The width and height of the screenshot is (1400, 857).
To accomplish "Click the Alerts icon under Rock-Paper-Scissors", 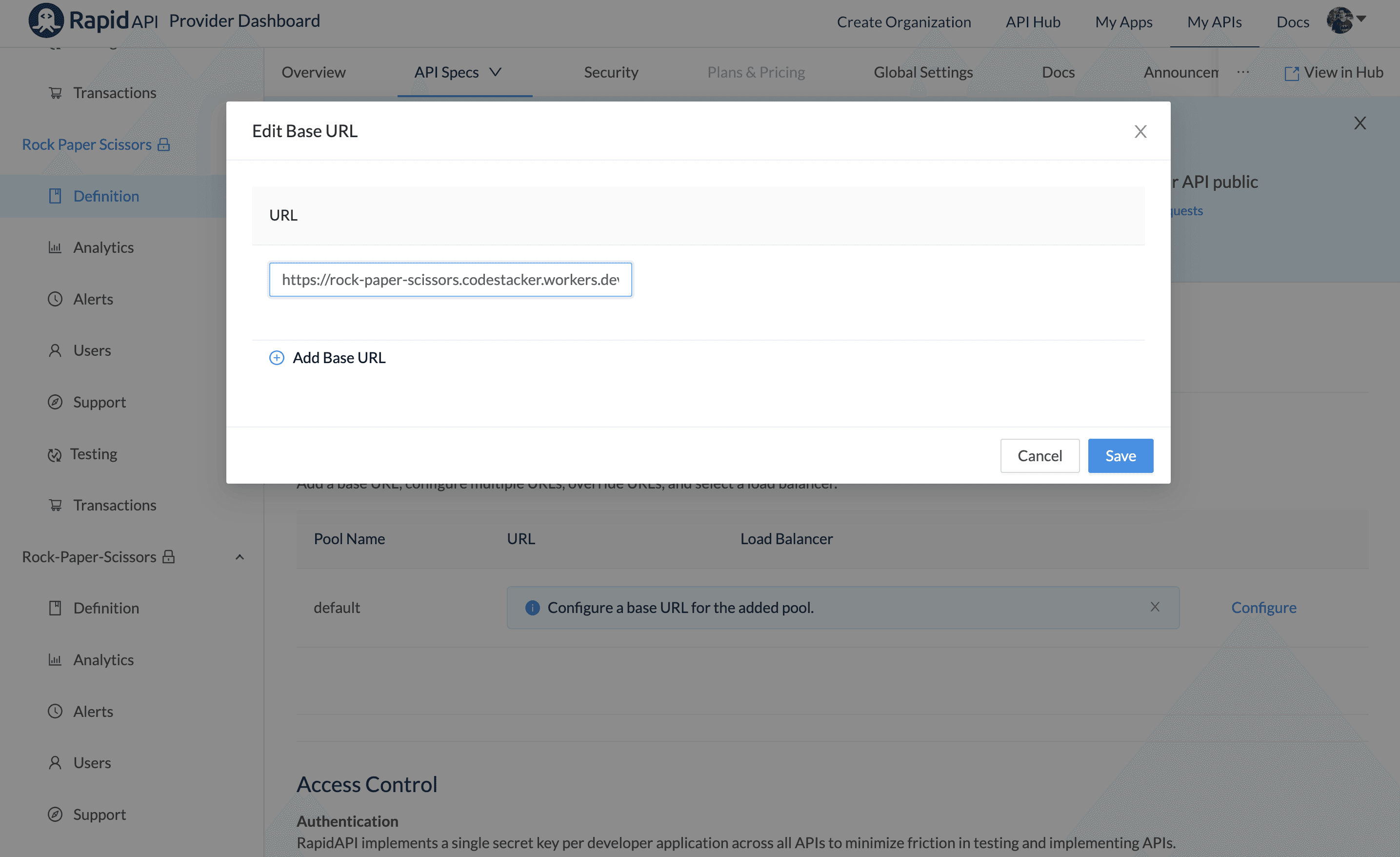I will (x=55, y=712).
